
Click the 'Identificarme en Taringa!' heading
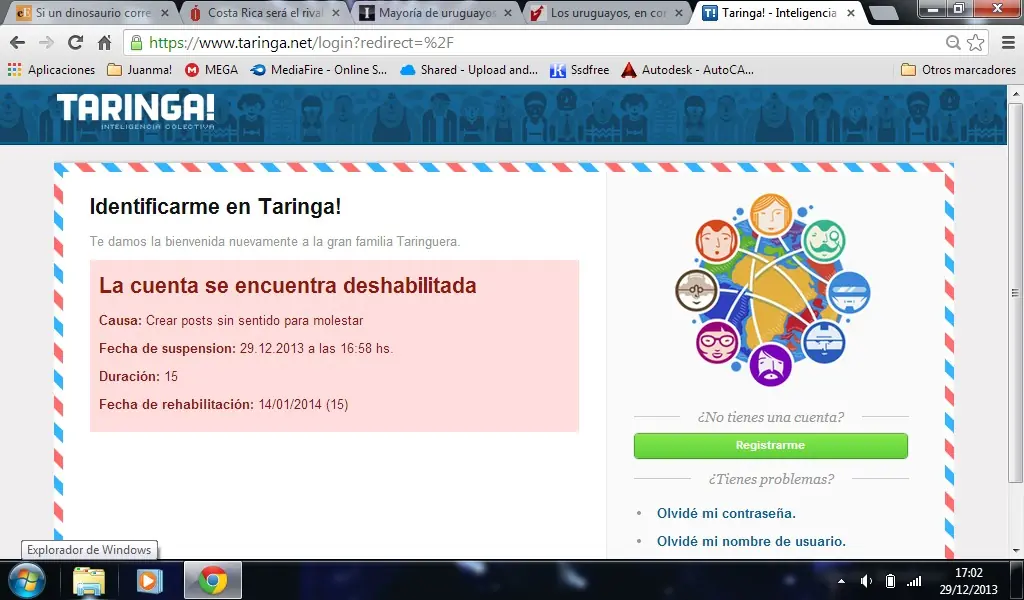216,206
